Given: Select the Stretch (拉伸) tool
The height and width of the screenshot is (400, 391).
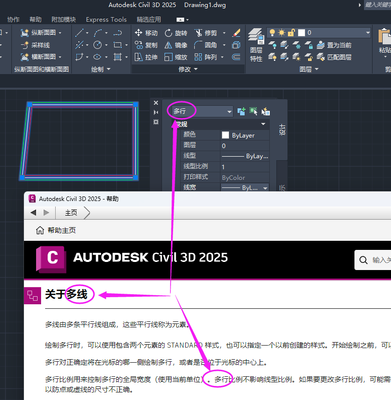Looking at the screenshot, I should 146,57.
